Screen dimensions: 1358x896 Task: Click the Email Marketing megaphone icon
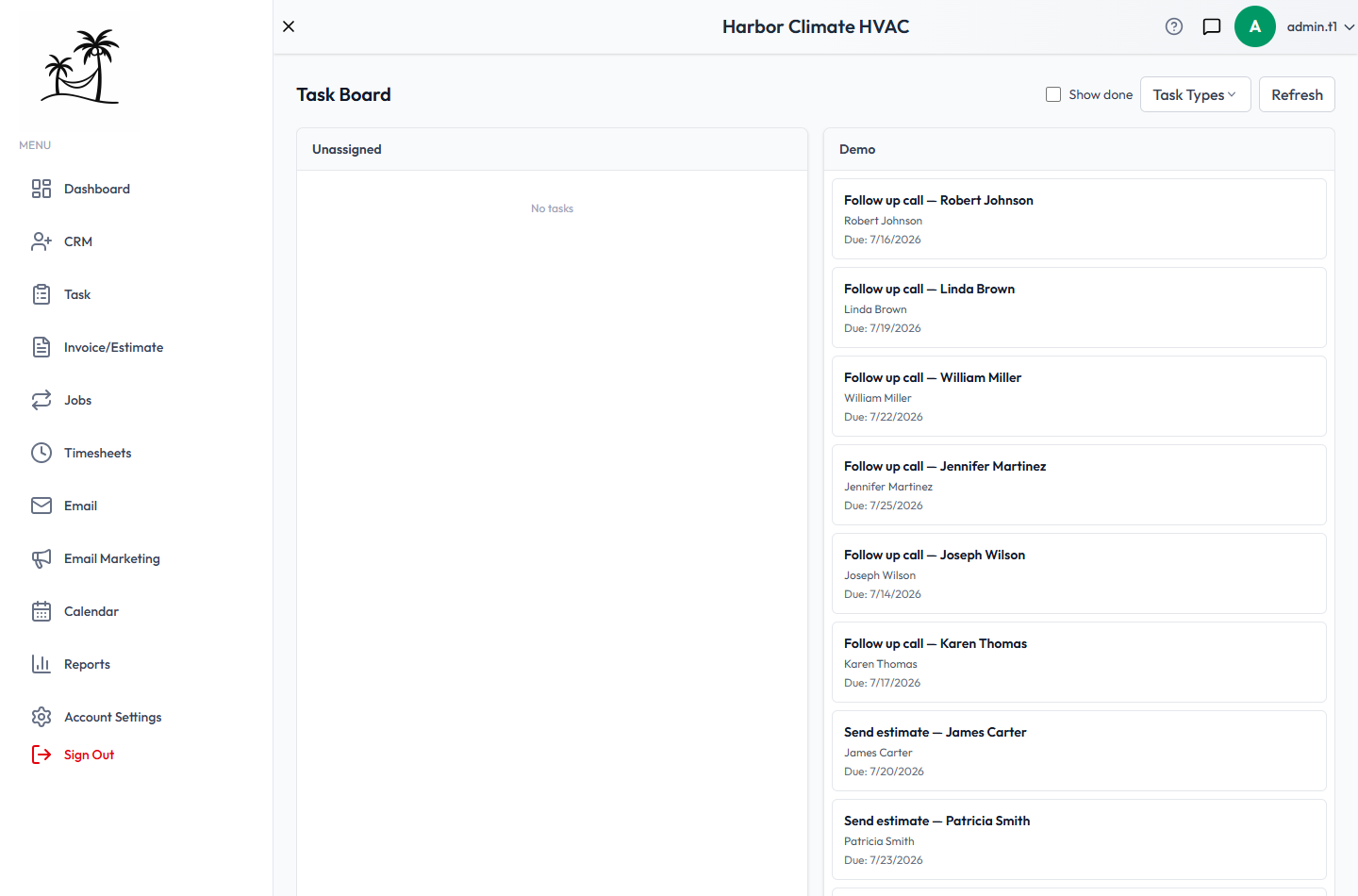(41, 558)
